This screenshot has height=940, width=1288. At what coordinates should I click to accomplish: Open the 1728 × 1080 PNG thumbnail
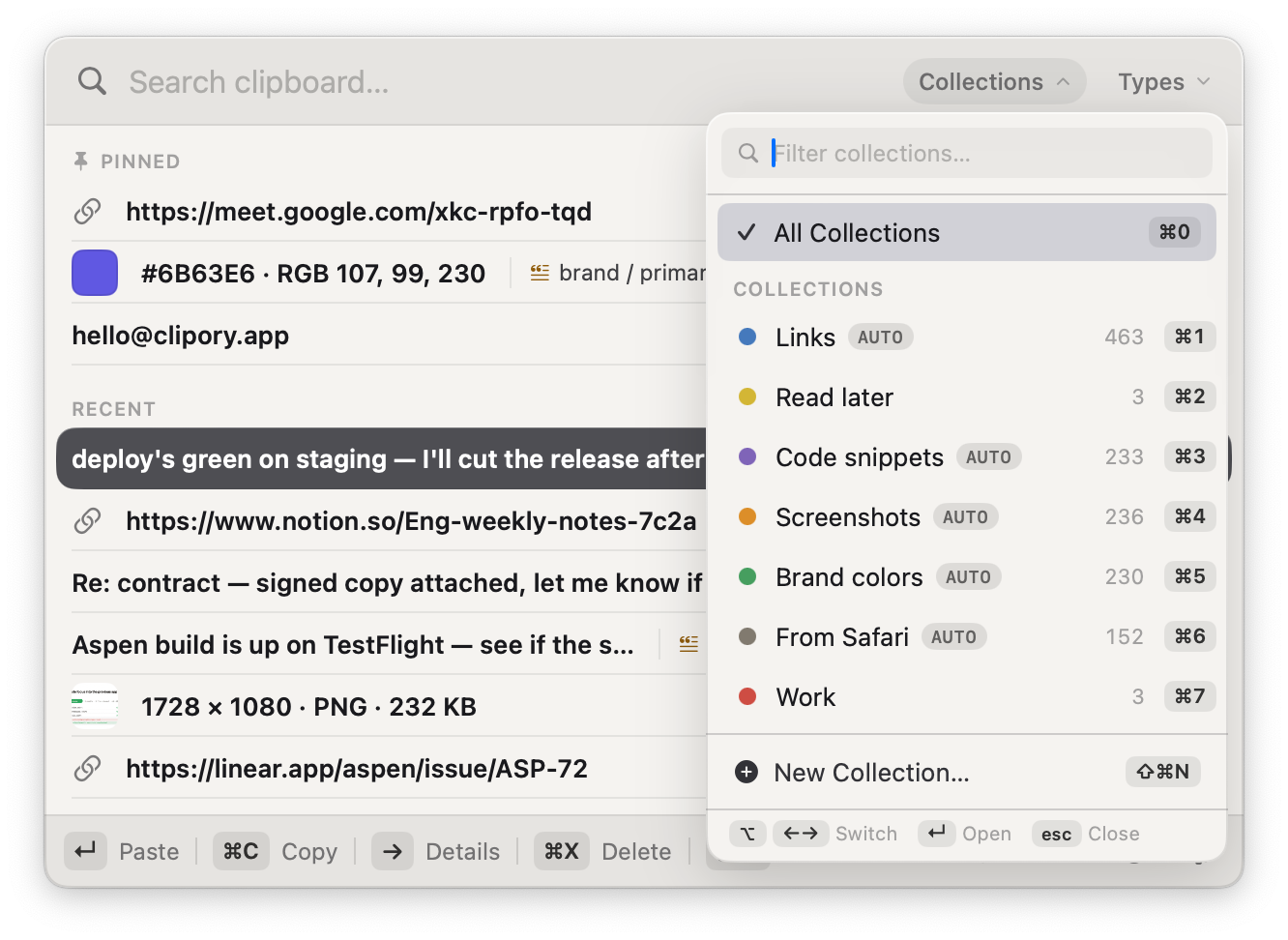click(95, 706)
